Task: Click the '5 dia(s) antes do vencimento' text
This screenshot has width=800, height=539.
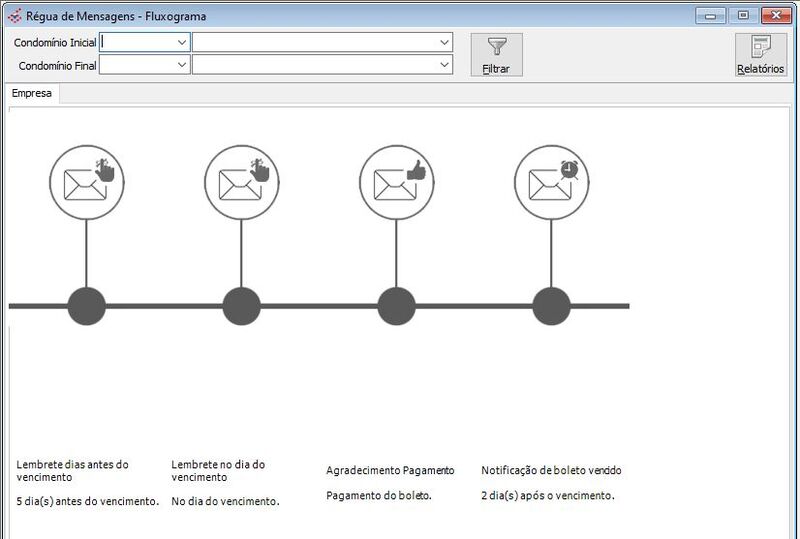Action: click(88, 501)
